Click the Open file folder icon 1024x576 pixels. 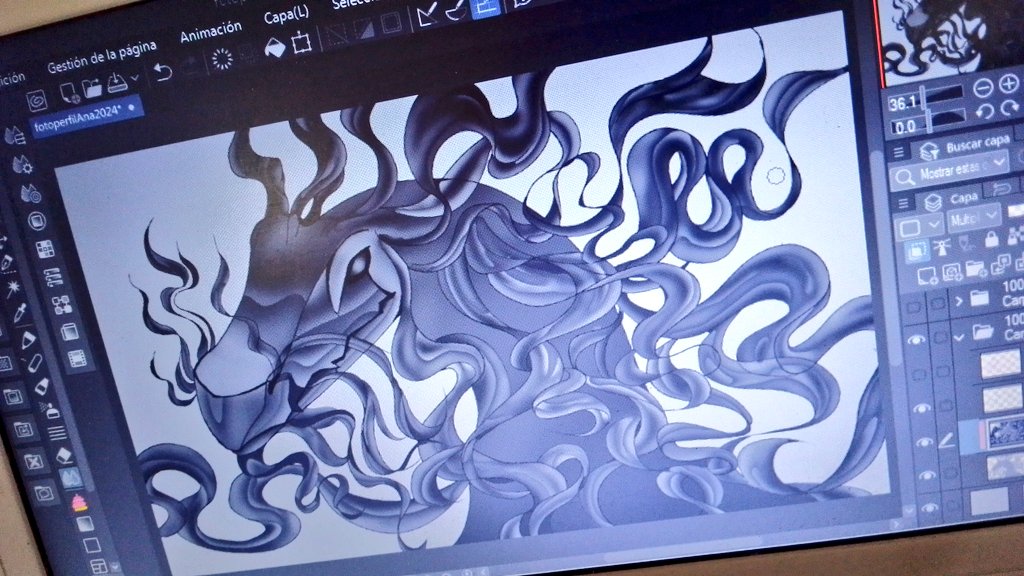[x=91, y=88]
